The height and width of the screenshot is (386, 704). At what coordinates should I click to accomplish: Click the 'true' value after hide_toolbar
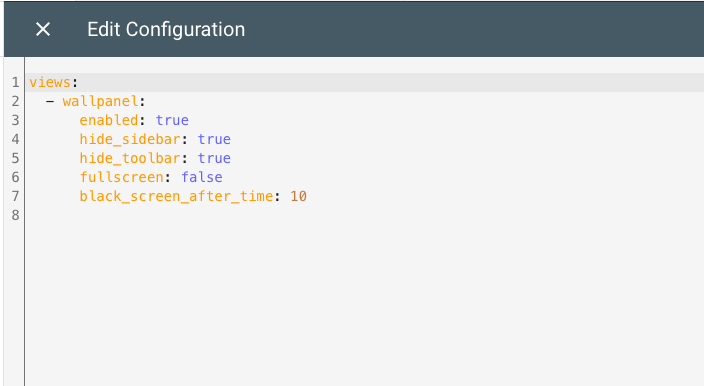tap(214, 158)
